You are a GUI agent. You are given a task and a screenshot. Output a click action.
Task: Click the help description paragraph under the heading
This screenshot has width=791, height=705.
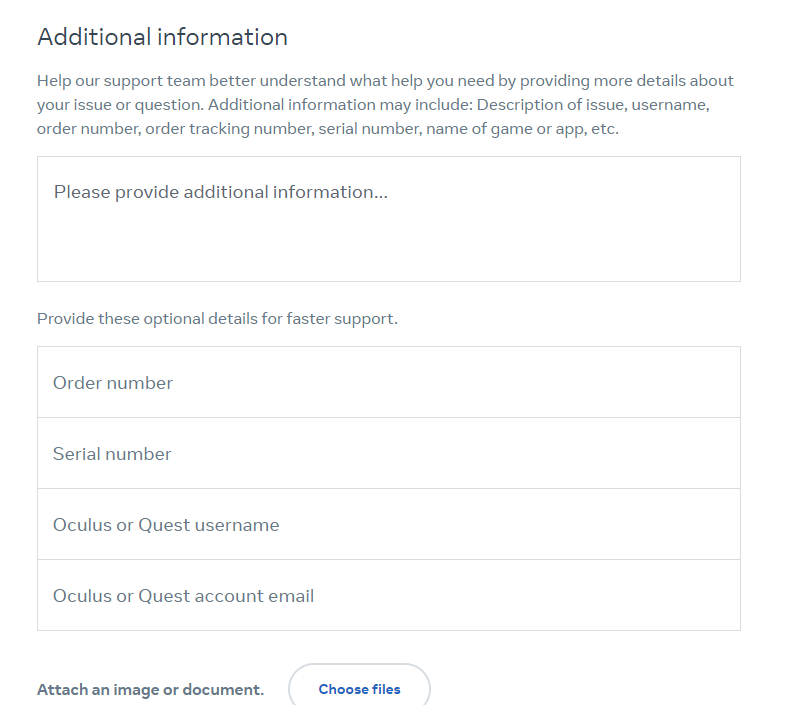[x=385, y=105]
